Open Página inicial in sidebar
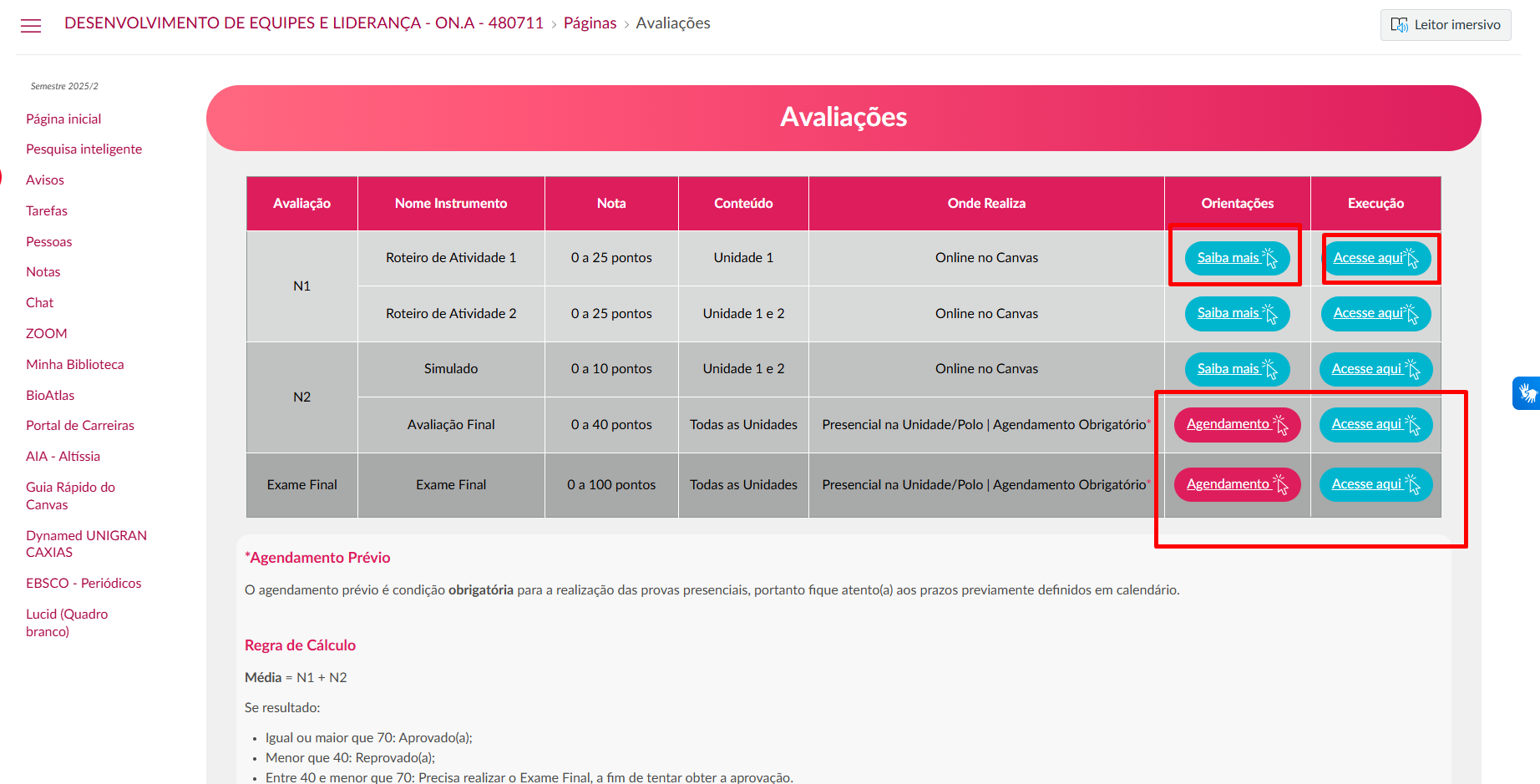 tap(63, 119)
